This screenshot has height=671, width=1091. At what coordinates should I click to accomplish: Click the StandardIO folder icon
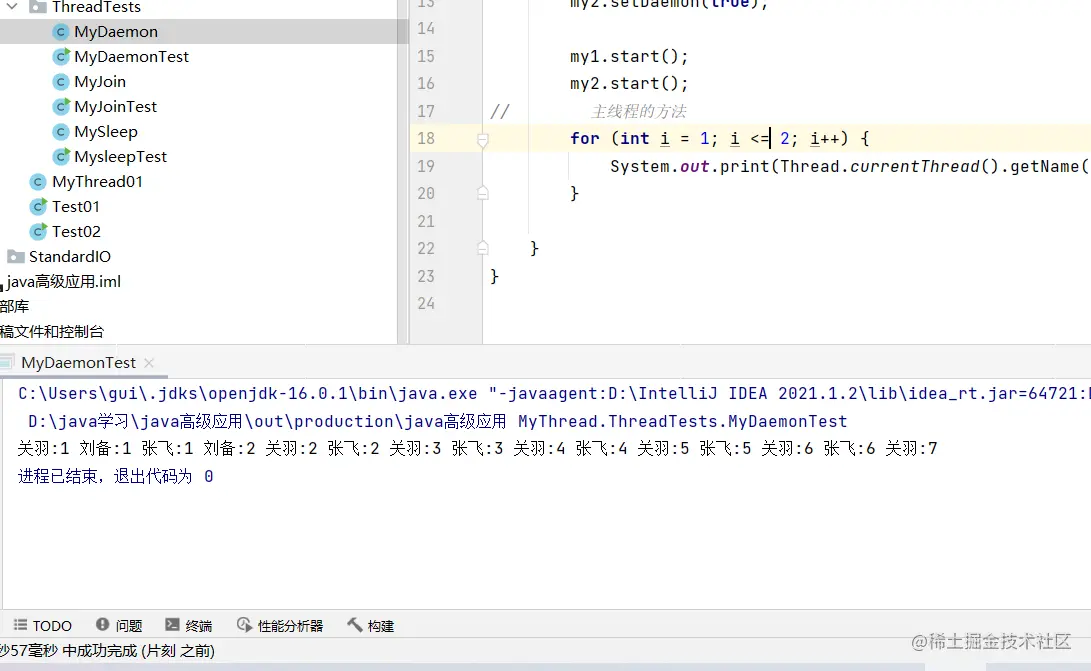pyautogui.click(x=16, y=257)
